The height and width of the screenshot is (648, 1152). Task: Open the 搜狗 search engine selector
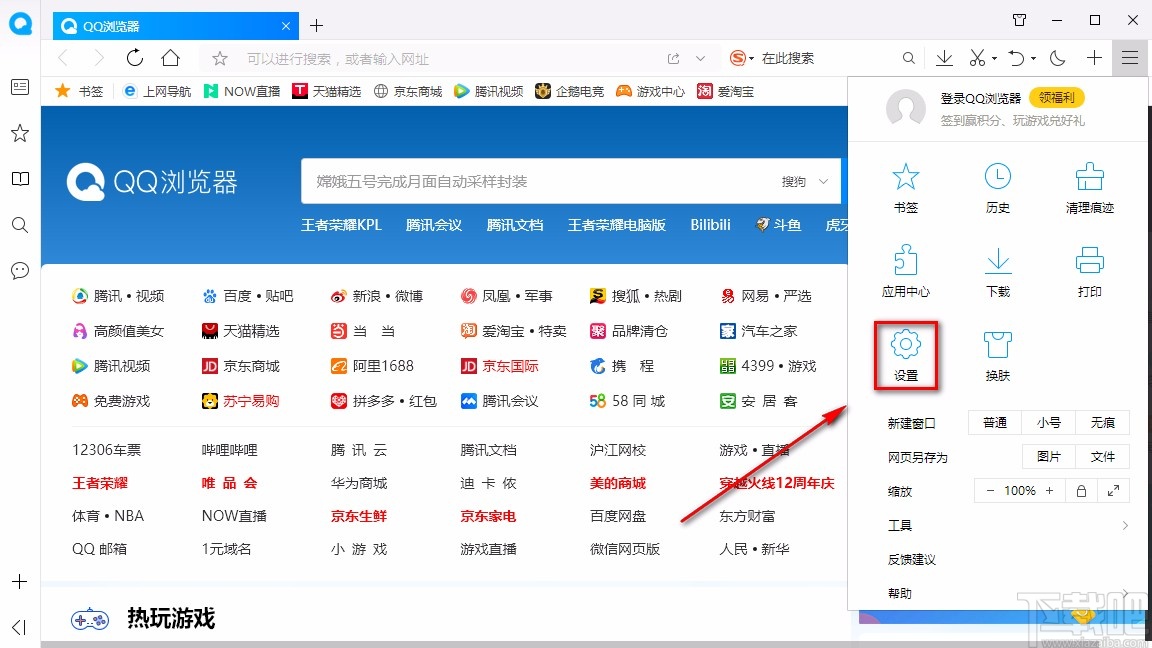coord(804,181)
